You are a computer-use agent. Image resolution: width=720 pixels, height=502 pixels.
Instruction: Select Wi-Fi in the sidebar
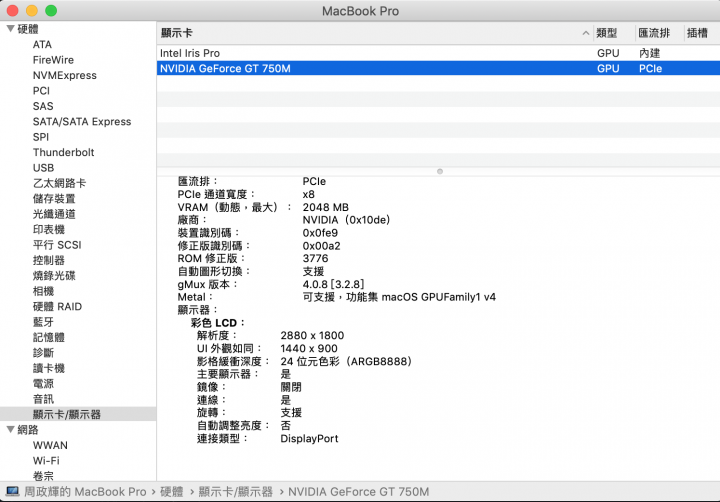[x=46, y=460]
